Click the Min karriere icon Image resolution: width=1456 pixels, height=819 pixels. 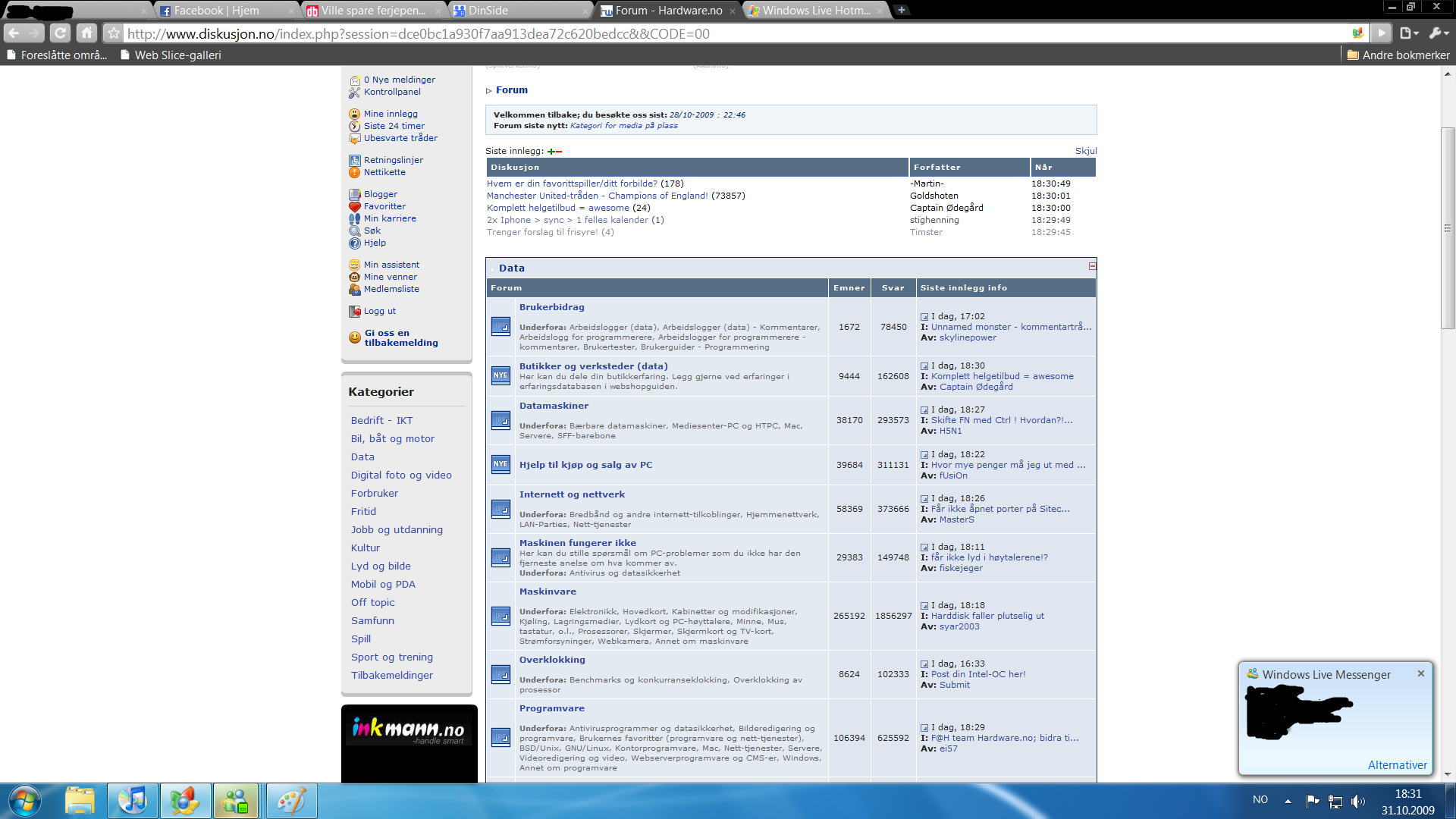point(354,219)
